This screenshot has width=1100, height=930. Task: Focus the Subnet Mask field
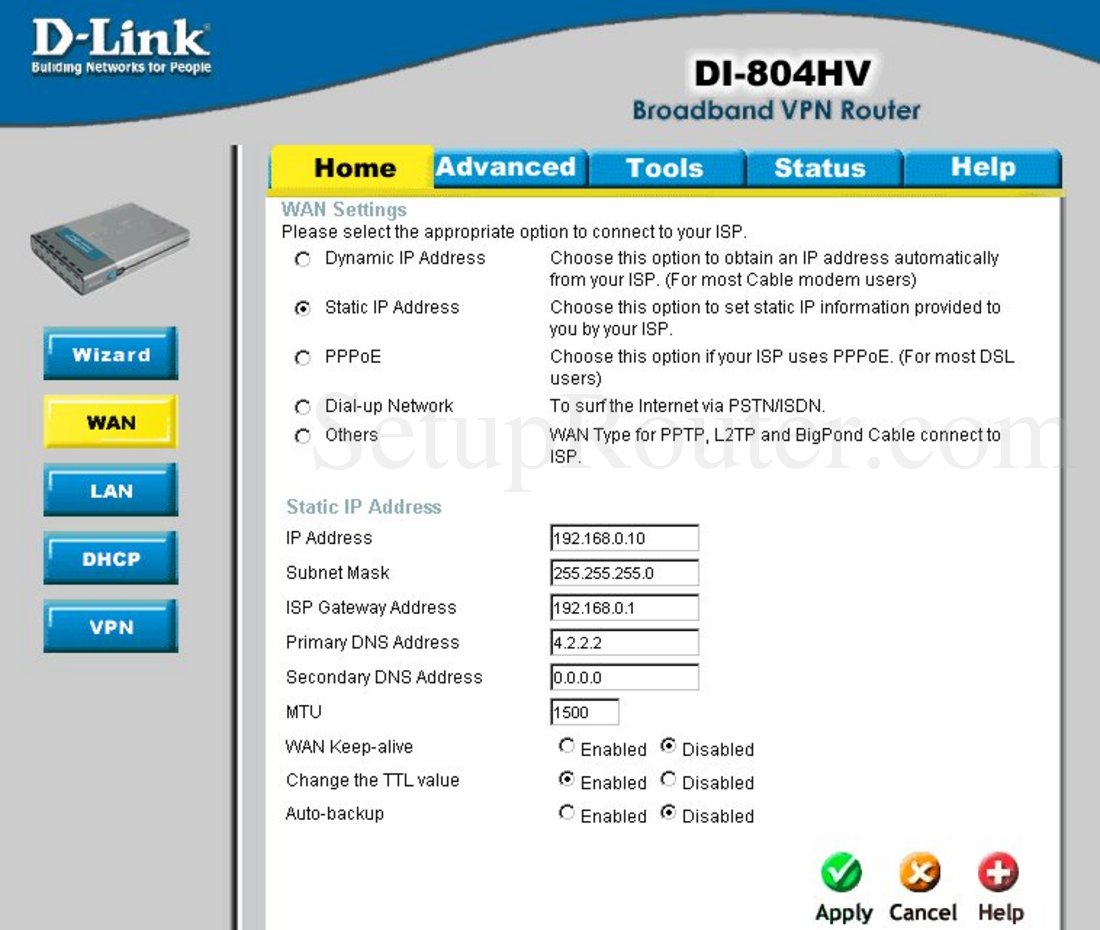pyautogui.click(x=624, y=573)
